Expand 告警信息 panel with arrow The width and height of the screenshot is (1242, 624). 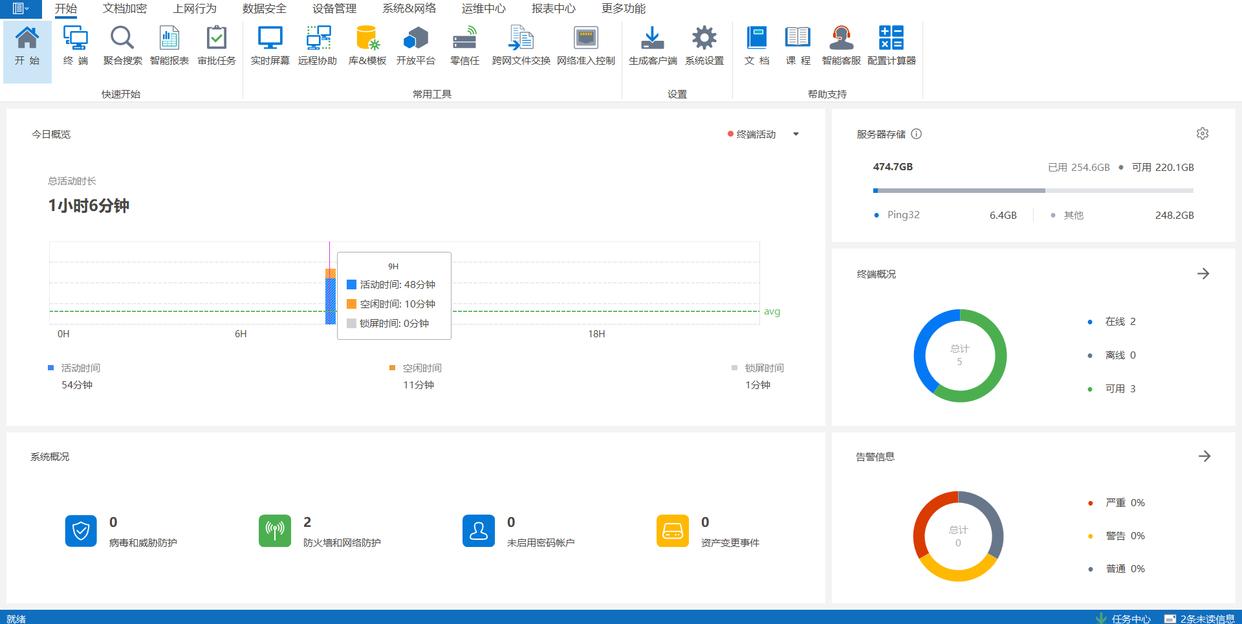tap(1204, 456)
